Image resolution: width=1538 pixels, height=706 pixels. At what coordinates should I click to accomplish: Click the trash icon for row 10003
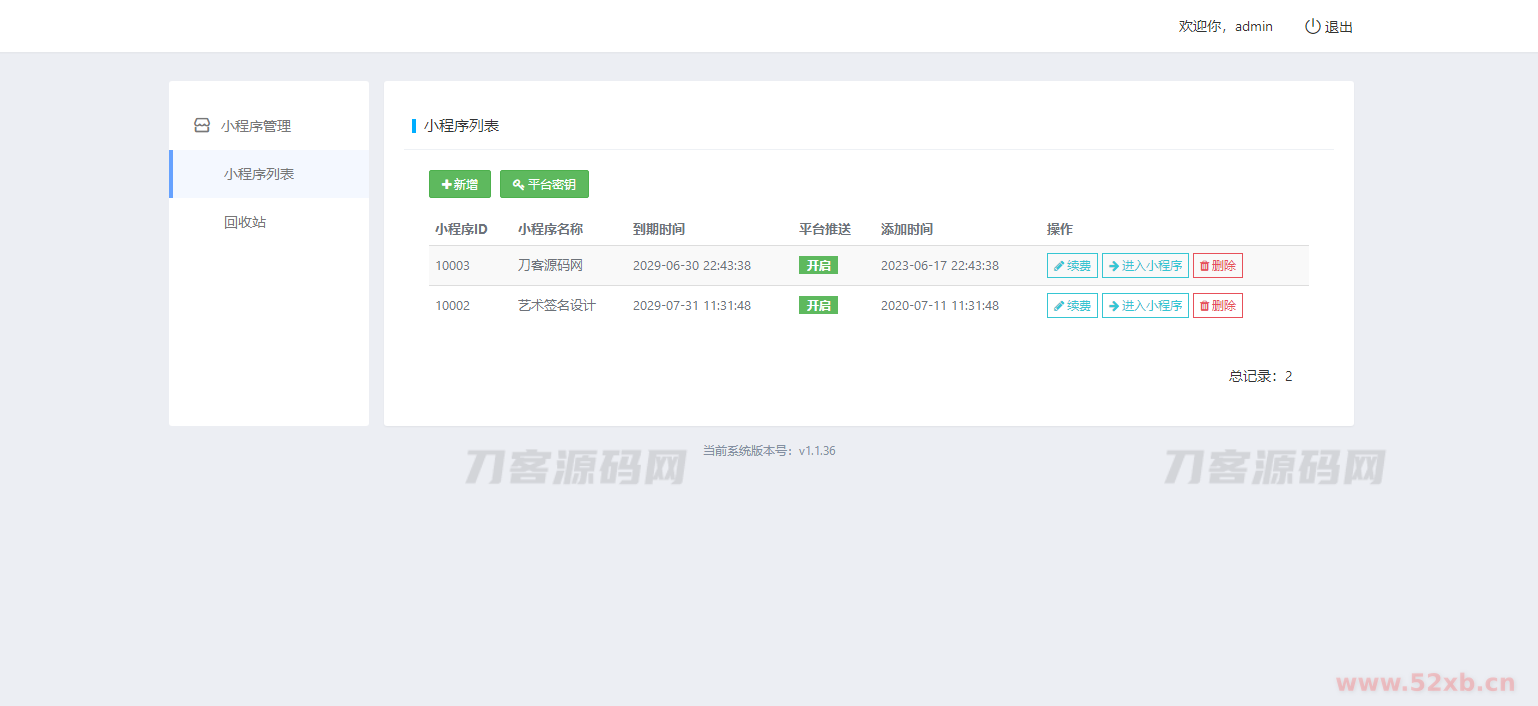(x=1204, y=266)
